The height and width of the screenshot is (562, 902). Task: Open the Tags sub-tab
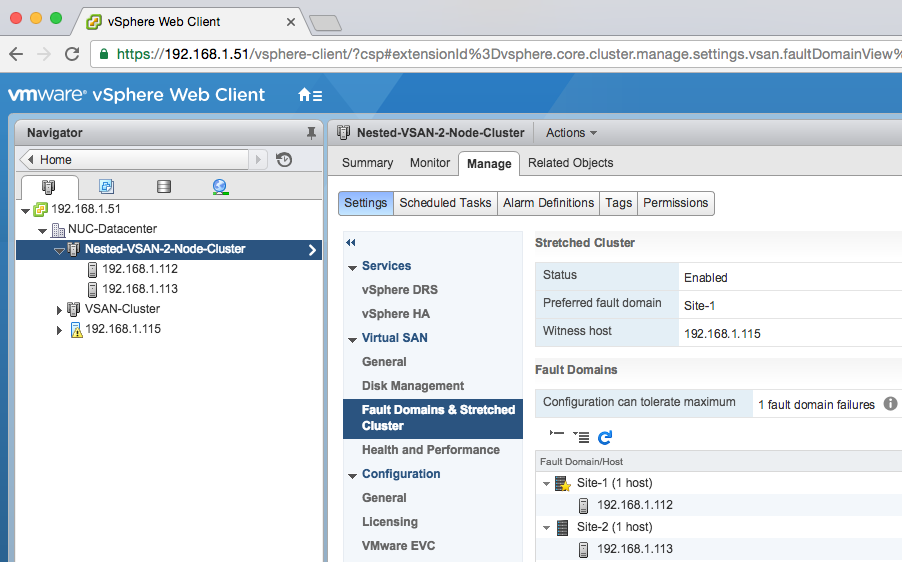tap(618, 203)
